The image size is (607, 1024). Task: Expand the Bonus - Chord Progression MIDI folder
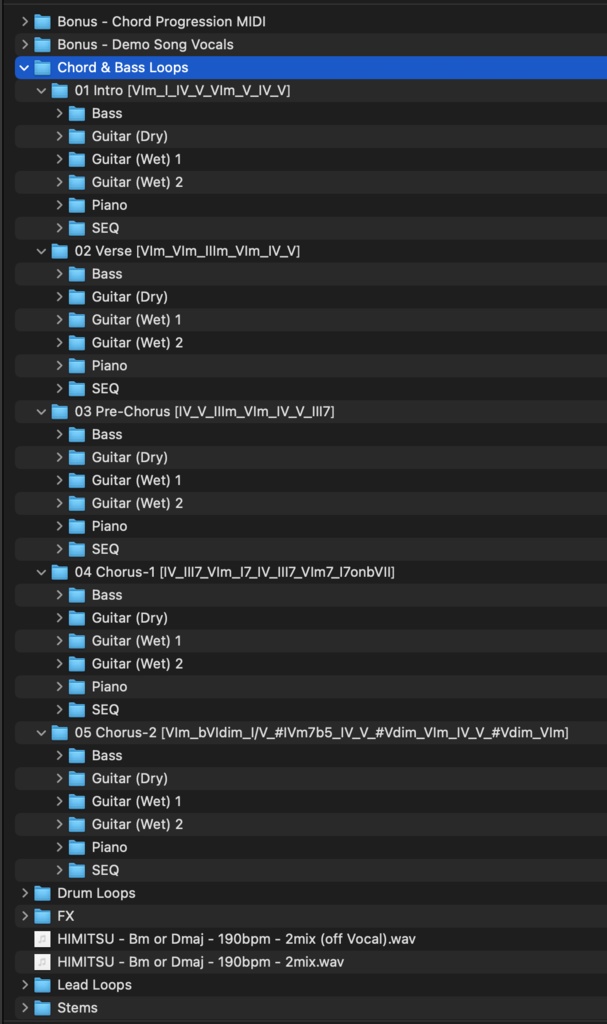[25, 22]
